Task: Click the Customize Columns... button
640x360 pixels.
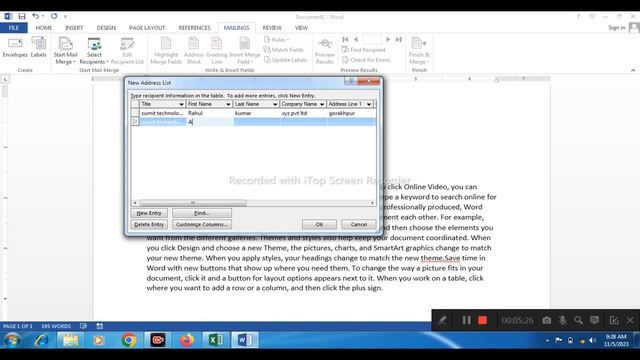Action: 202,224
